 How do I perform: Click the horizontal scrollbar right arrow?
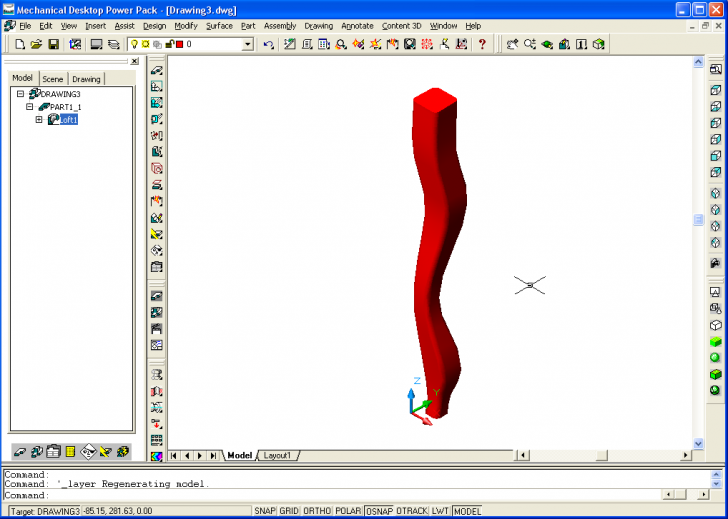[686, 455]
